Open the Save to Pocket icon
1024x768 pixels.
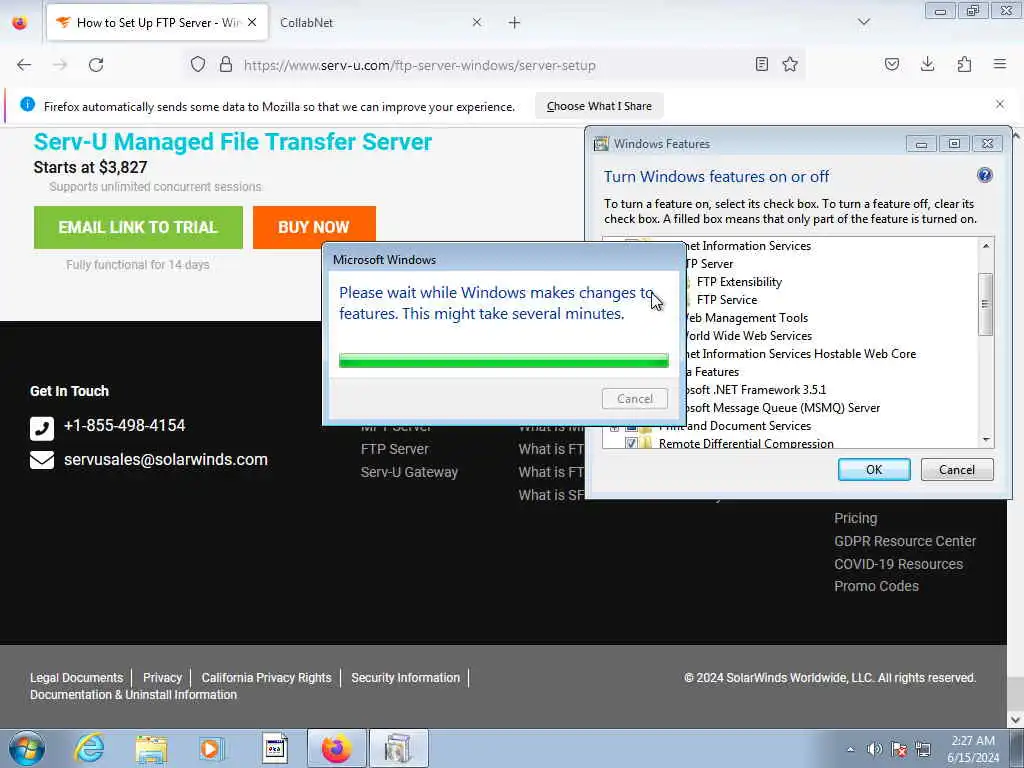pyautogui.click(x=891, y=64)
